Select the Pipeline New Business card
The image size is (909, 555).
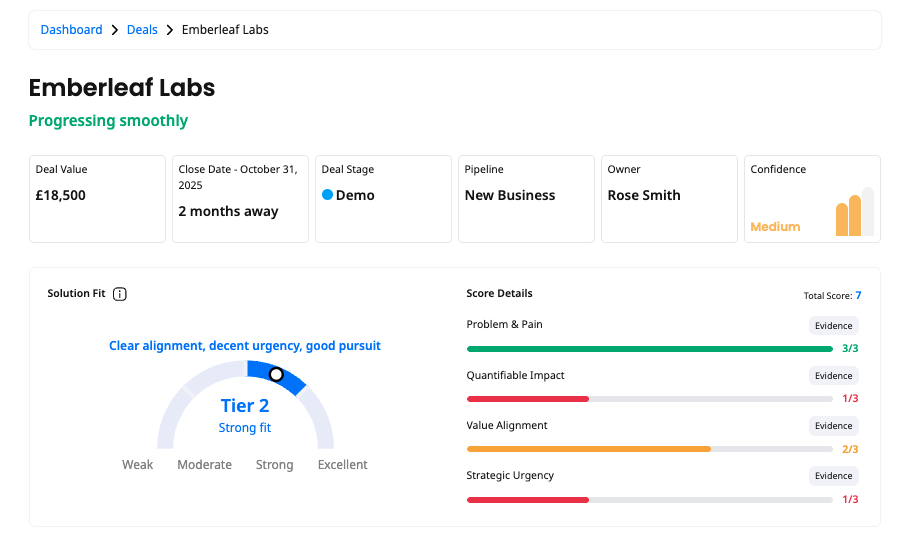coord(526,199)
